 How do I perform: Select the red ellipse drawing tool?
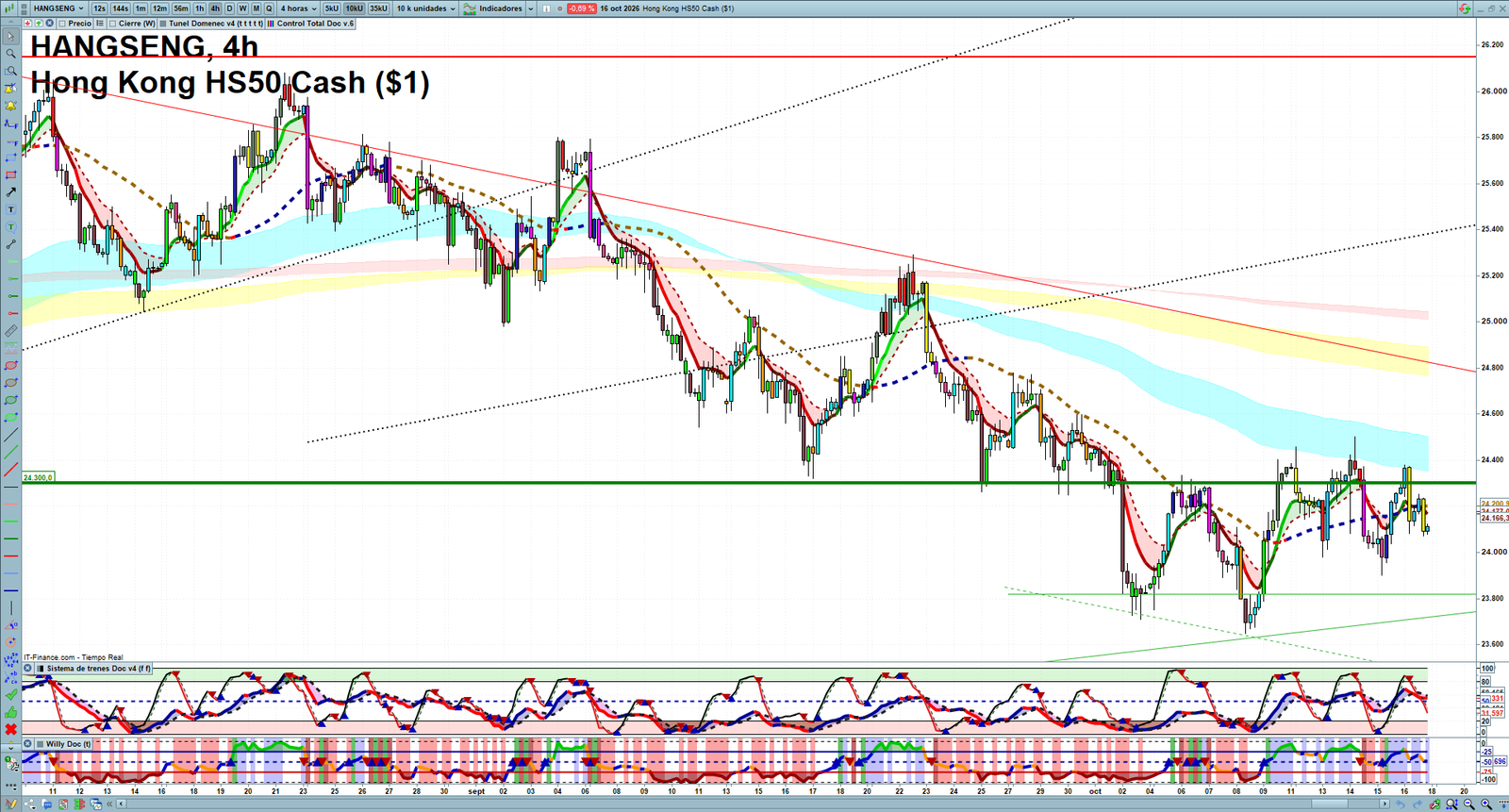(x=10, y=366)
